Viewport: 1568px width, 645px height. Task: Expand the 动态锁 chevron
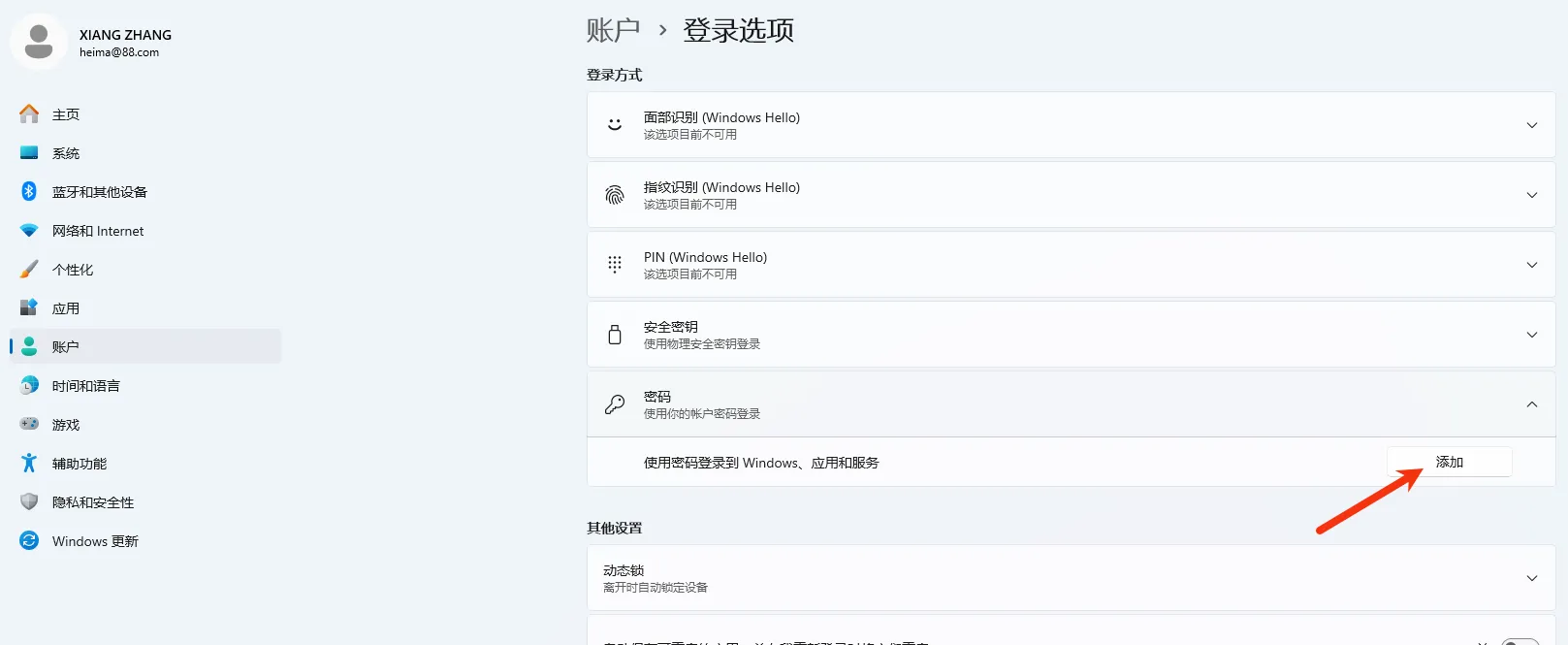point(1532,578)
